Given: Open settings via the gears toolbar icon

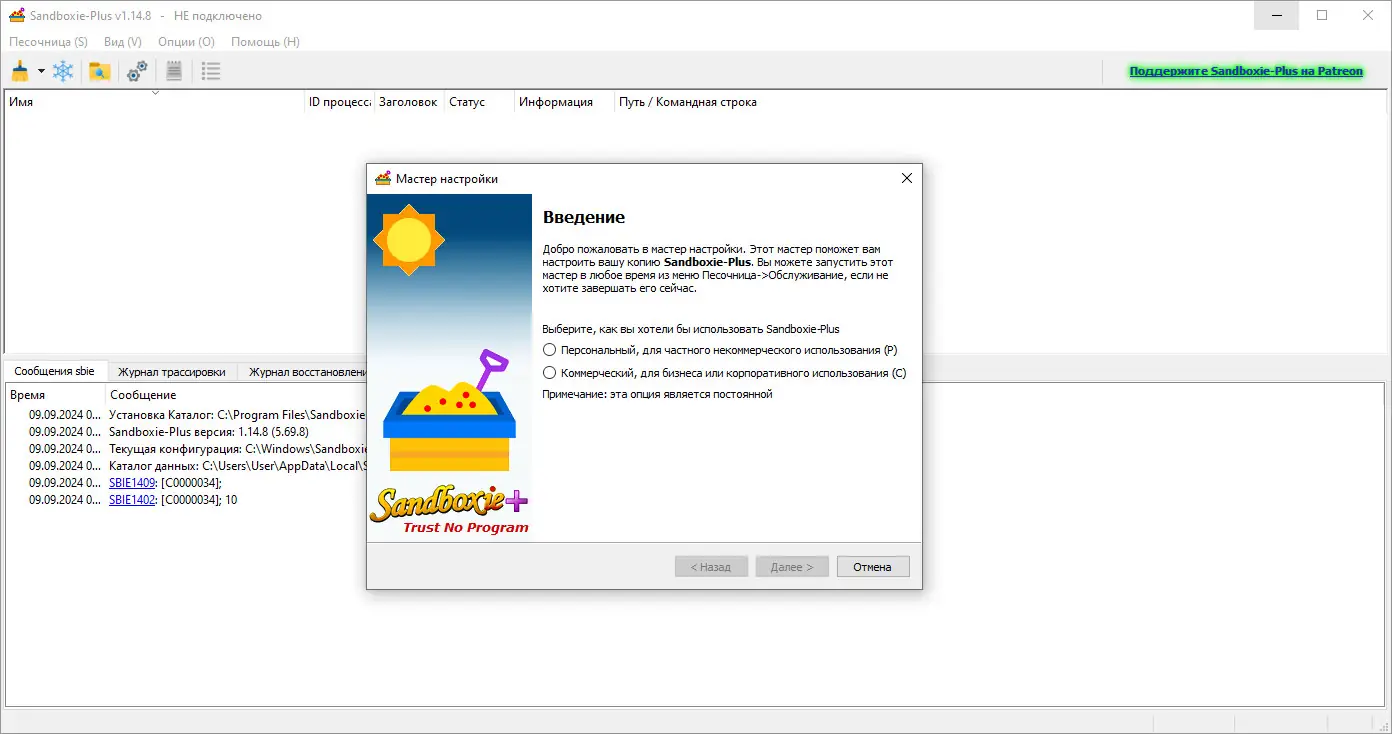Looking at the screenshot, I should (x=137, y=71).
